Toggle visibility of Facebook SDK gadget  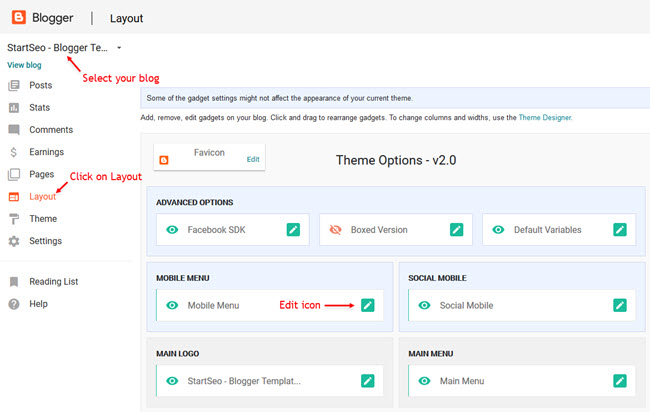coord(172,230)
